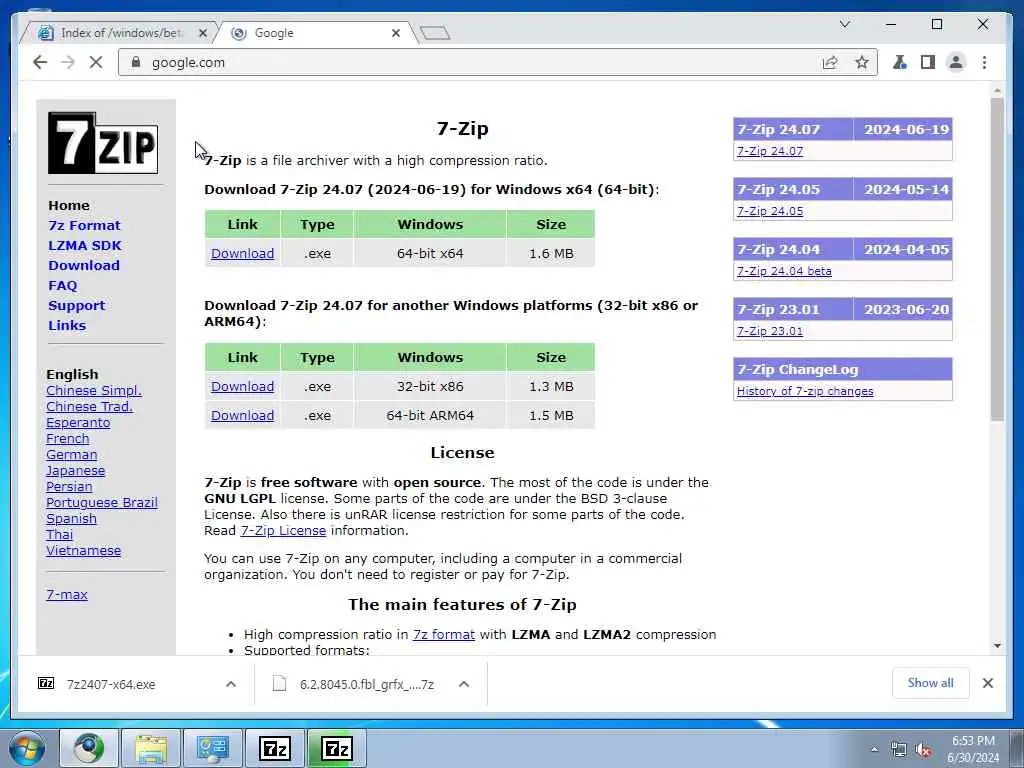Bookmark this page with the star icon
The width and height of the screenshot is (1024, 768).
(x=862, y=62)
